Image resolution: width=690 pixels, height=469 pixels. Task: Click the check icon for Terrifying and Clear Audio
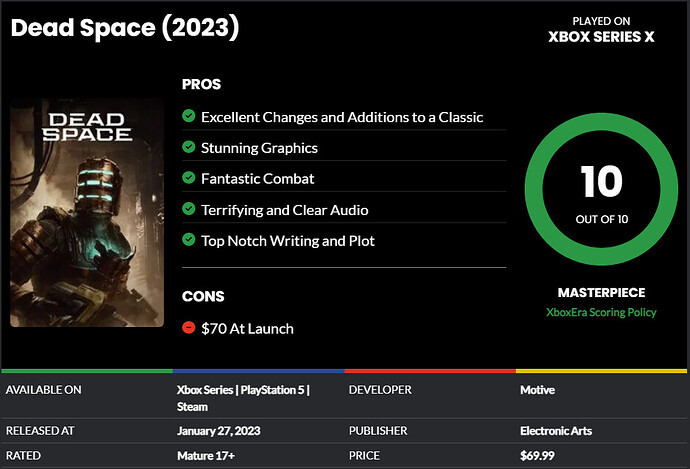(188, 209)
